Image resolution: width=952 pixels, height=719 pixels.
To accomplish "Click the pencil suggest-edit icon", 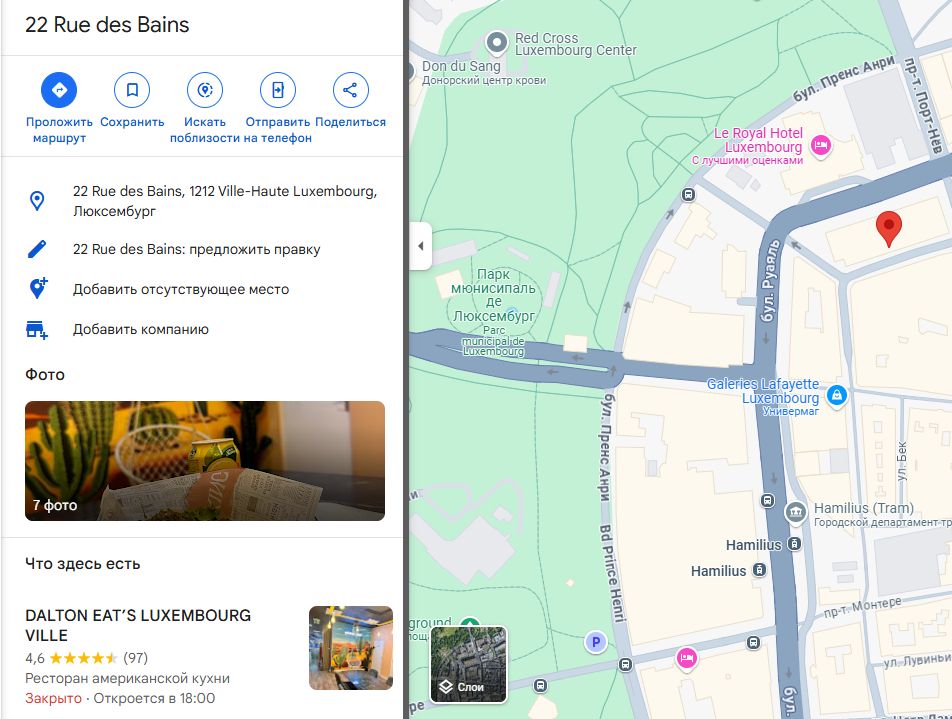I will (x=37, y=249).
